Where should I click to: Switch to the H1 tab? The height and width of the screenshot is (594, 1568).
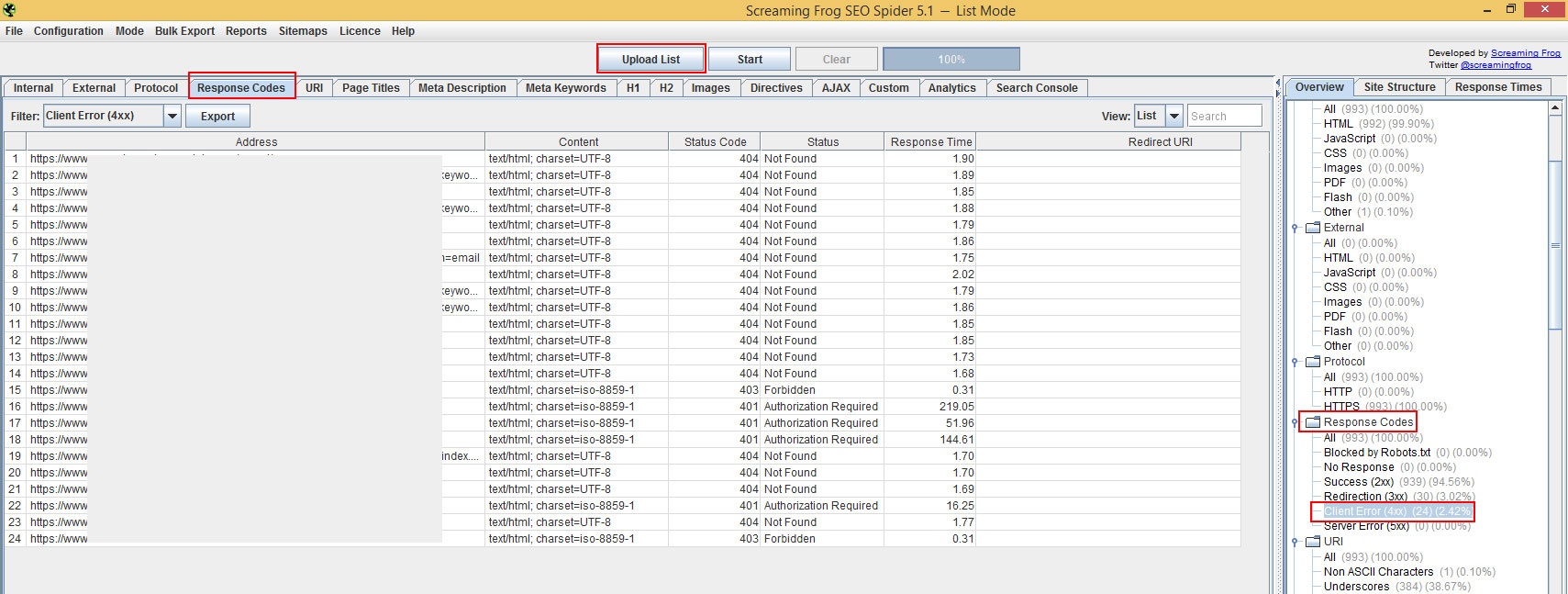click(x=633, y=88)
